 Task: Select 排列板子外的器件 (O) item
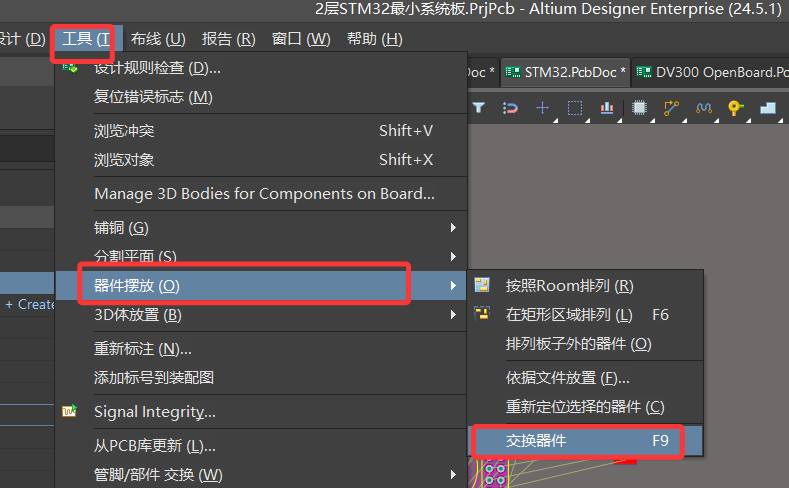coord(585,344)
